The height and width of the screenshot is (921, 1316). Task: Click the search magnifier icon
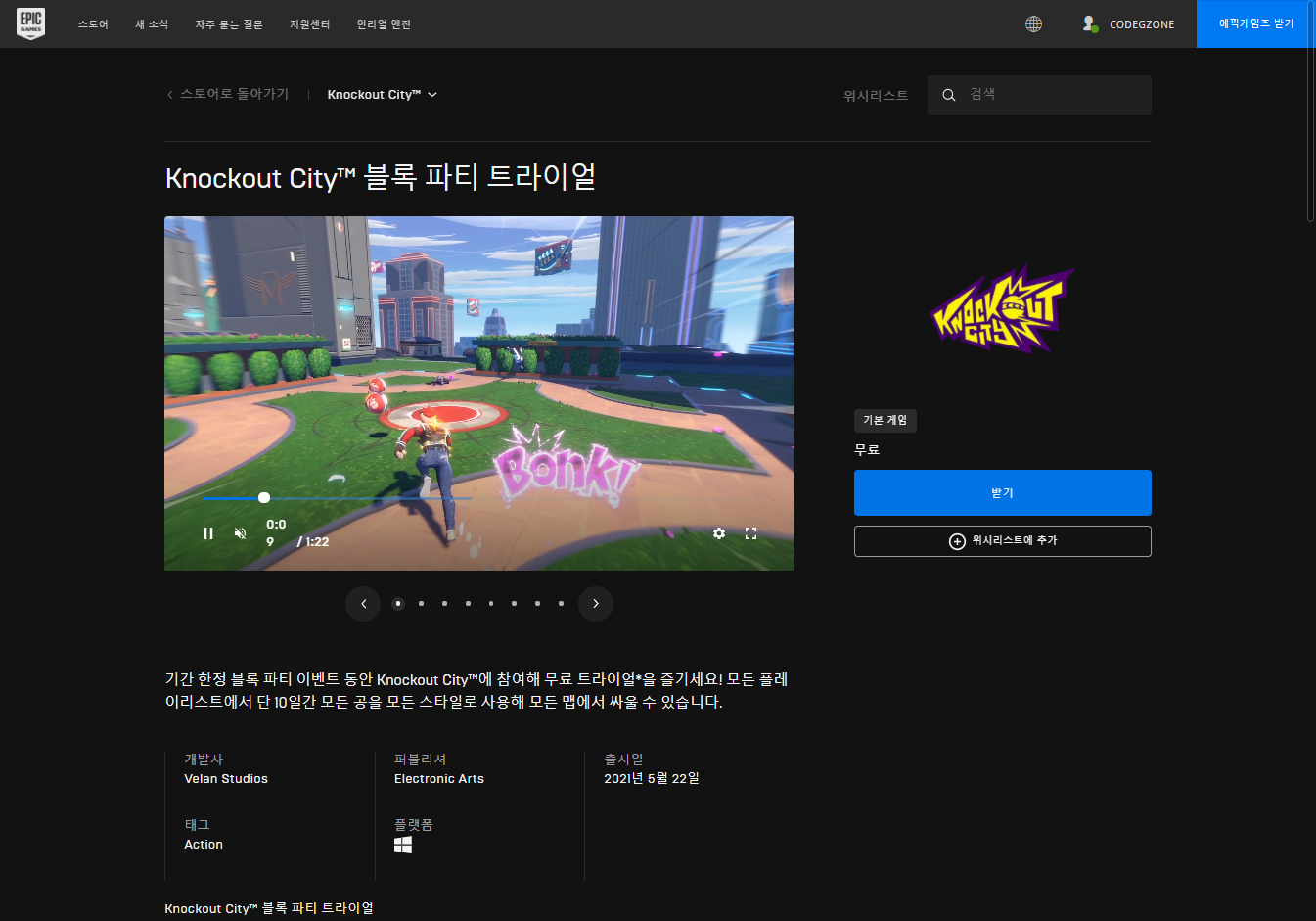pyautogui.click(x=949, y=95)
